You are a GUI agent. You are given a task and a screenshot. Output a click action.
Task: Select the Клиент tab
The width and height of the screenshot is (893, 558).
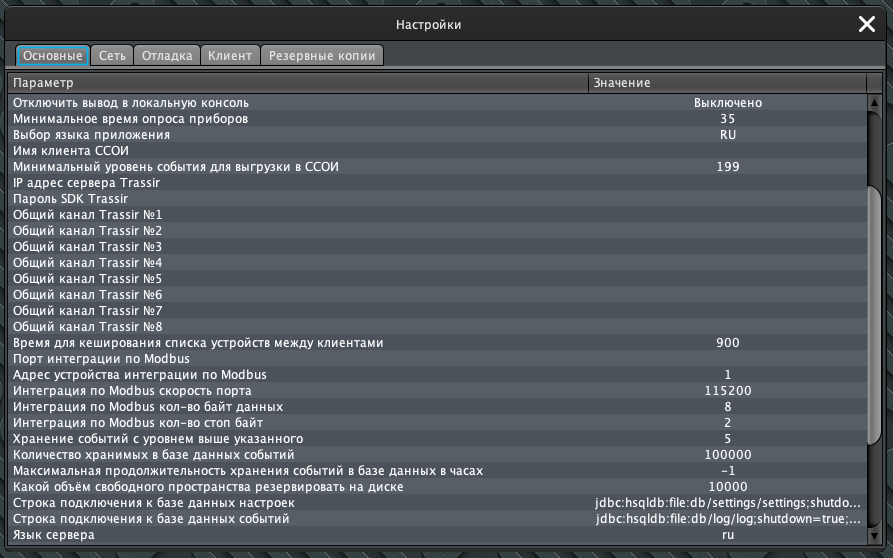[230, 56]
